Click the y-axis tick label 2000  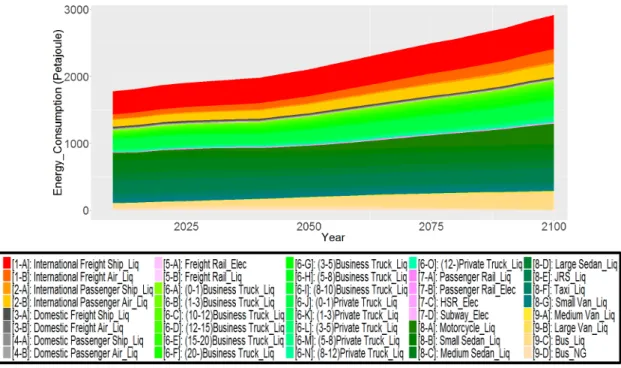click(x=76, y=76)
